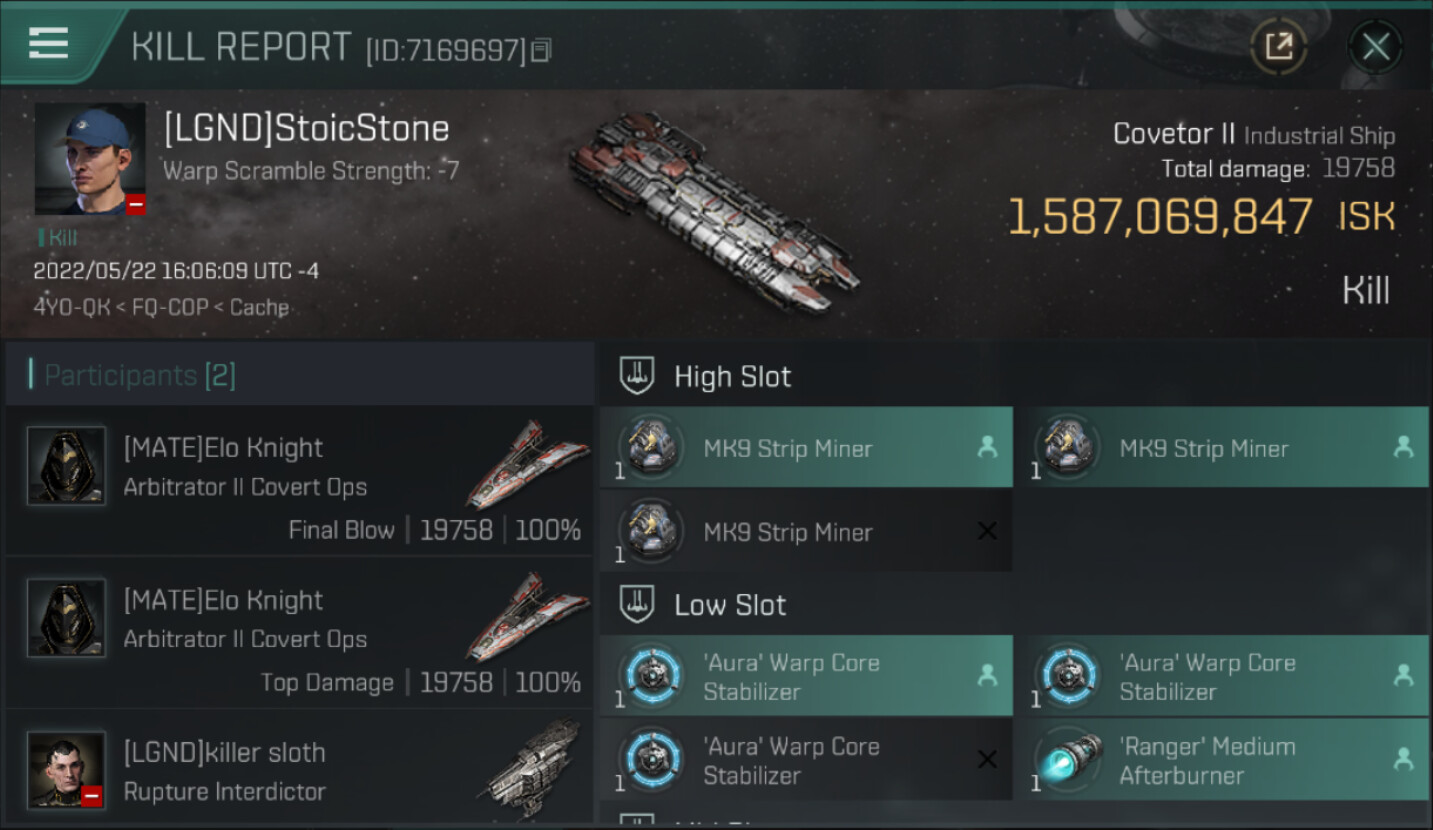Click the Low Slot shield icon
1433x830 pixels.
637,605
